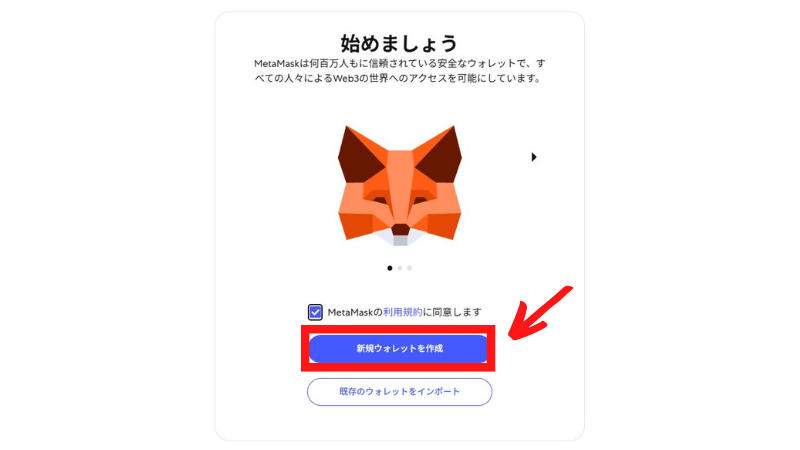
Task: Open the 利用規約 terms link
Action: [403, 312]
